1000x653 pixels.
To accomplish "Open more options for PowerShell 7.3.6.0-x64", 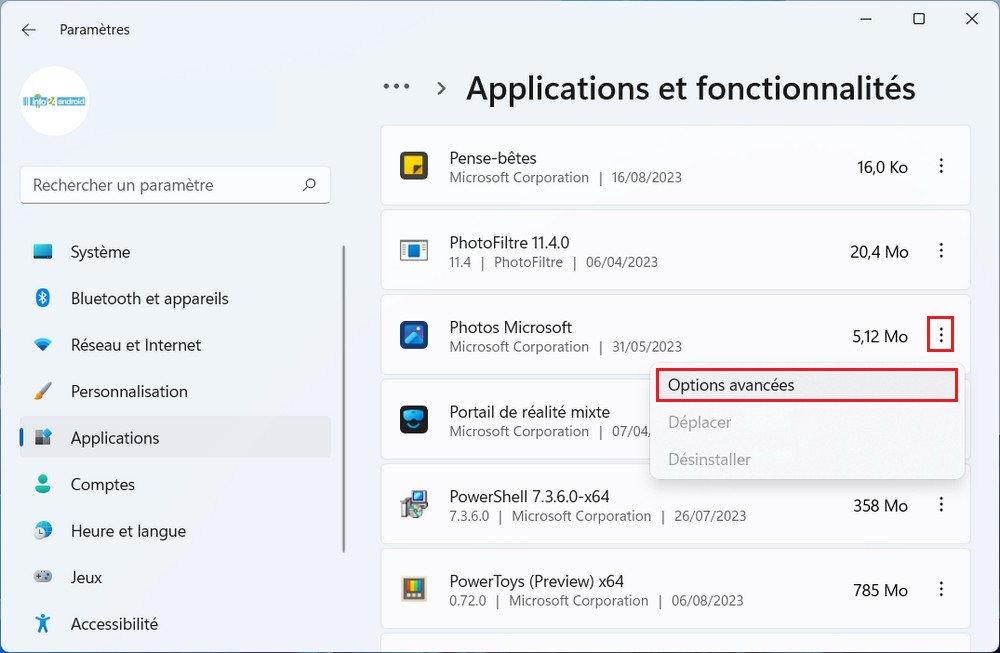I will point(941,504).
